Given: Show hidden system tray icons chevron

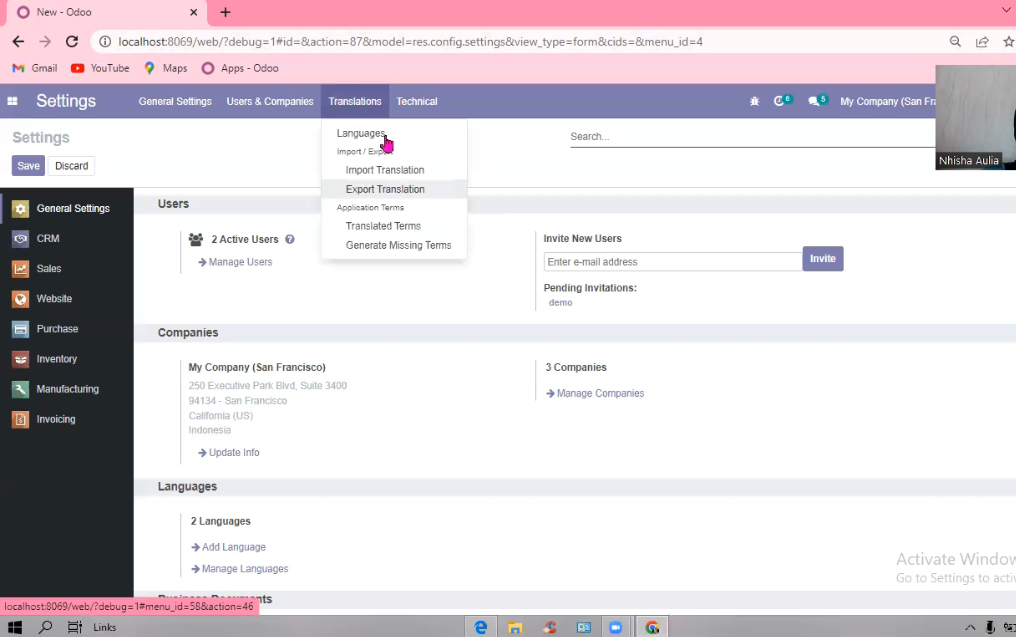Looking at the screenshot, I should coord(970,627).
